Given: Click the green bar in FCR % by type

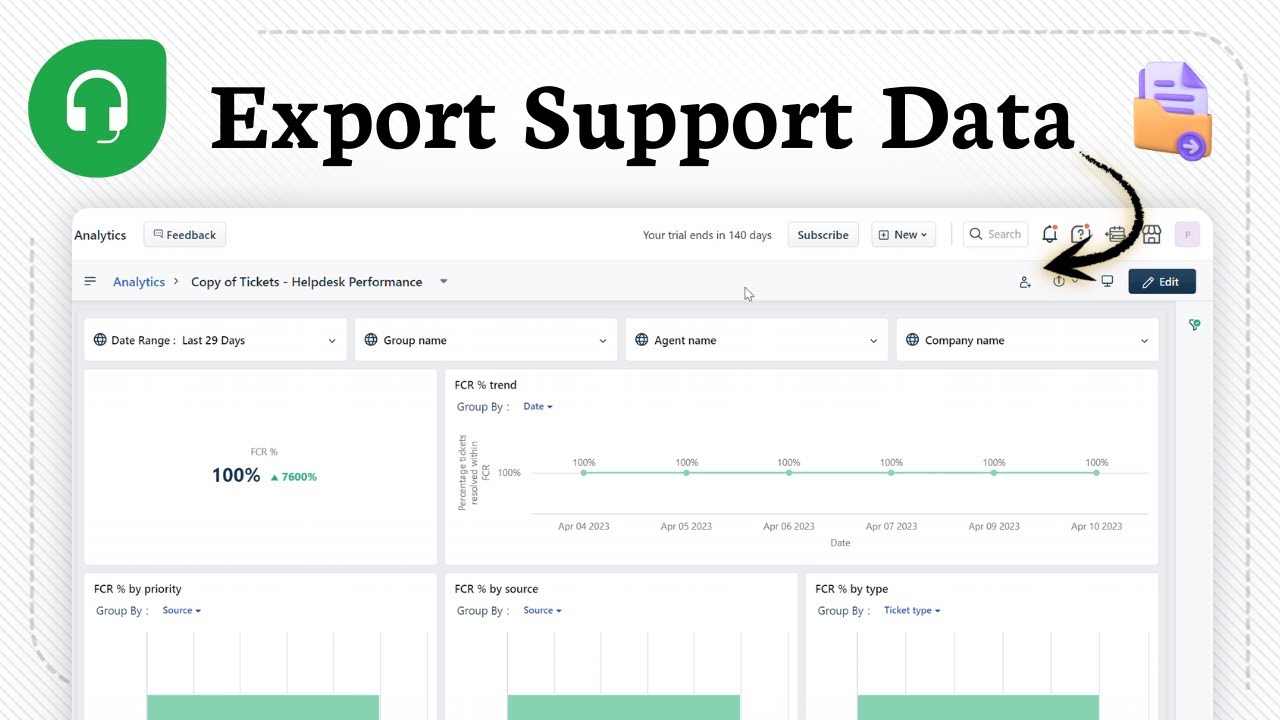Looking at the screenshot, I should click(978, 707).
